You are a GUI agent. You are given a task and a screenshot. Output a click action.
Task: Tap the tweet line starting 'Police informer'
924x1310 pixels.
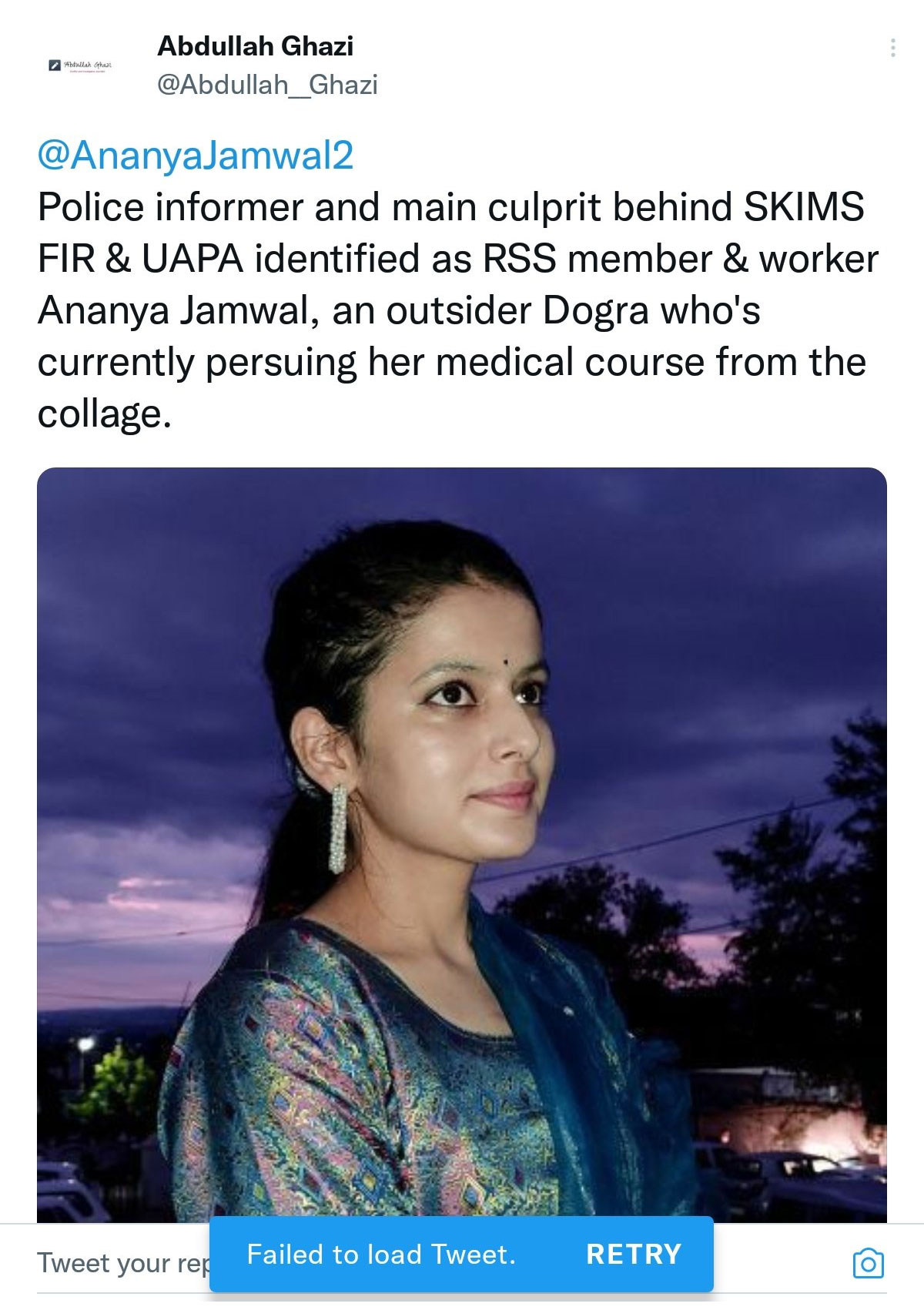pyautogui.click(x=450, y=207)
